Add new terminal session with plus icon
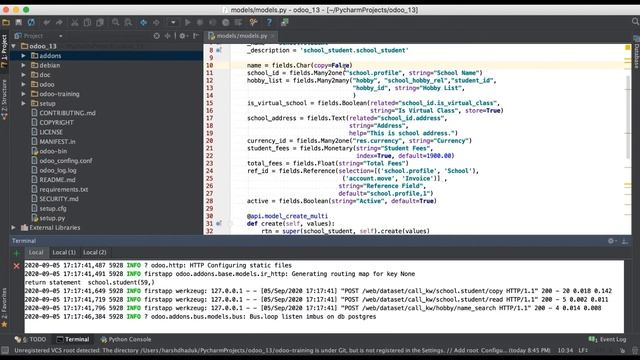The height and width of the screenshot is (360, 640). (x=16, y=253)
